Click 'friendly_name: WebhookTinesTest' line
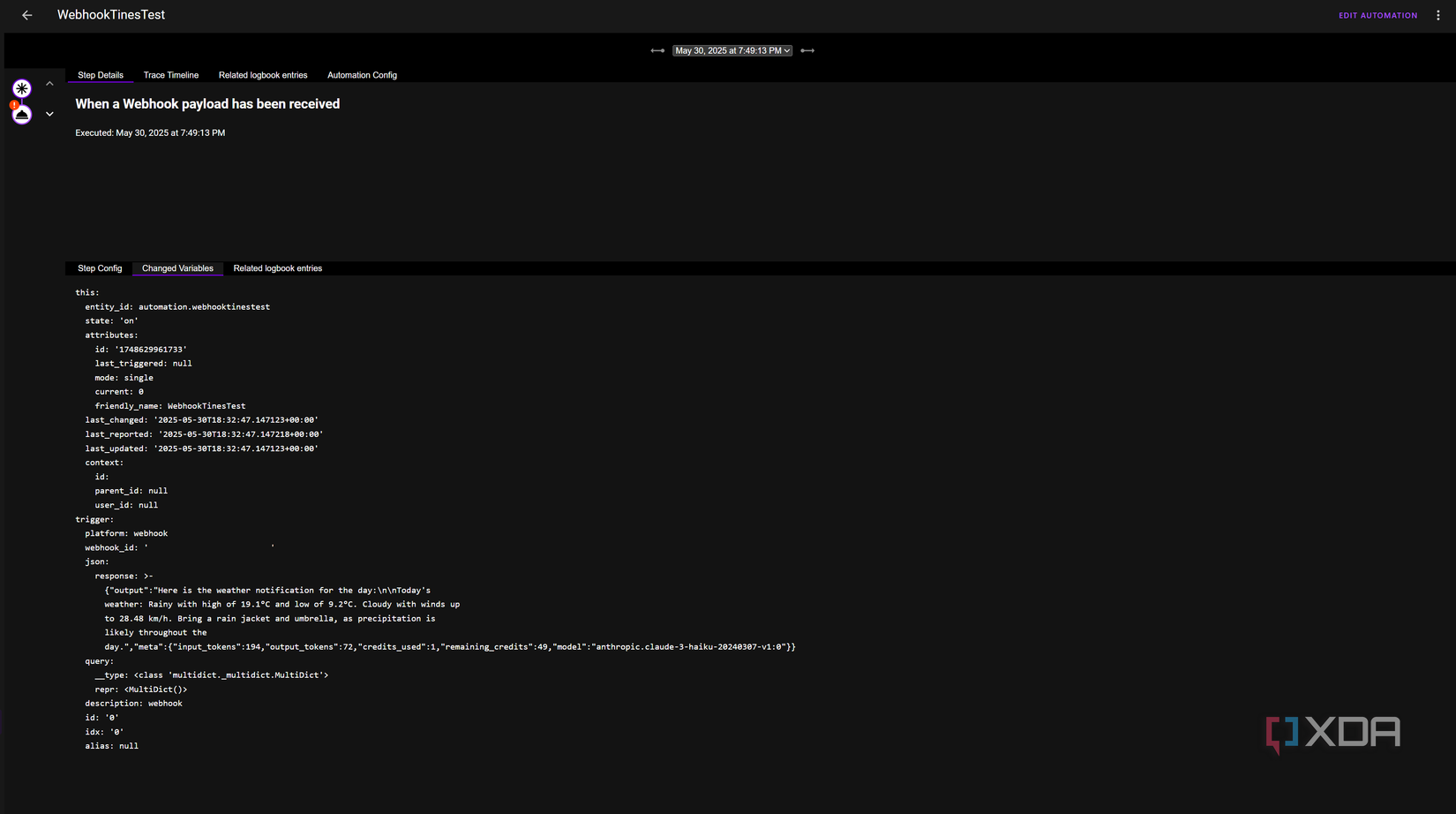 [x=170, y=406]
